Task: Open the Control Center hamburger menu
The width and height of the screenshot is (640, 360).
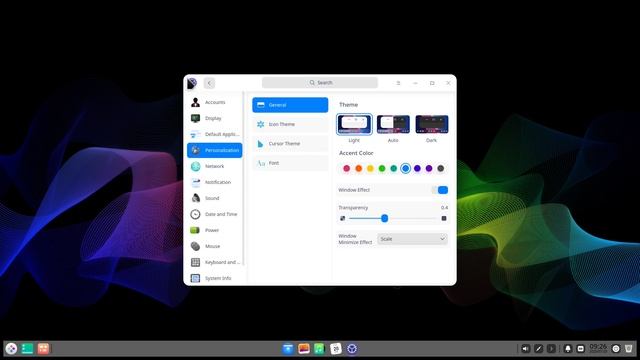Action: click(398, 83)
